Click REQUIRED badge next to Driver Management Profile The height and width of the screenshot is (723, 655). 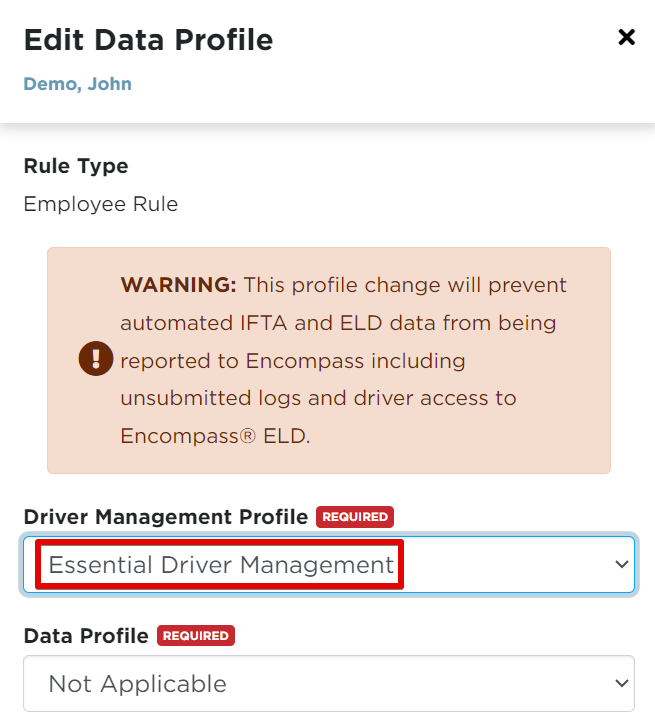coord(355,517)
